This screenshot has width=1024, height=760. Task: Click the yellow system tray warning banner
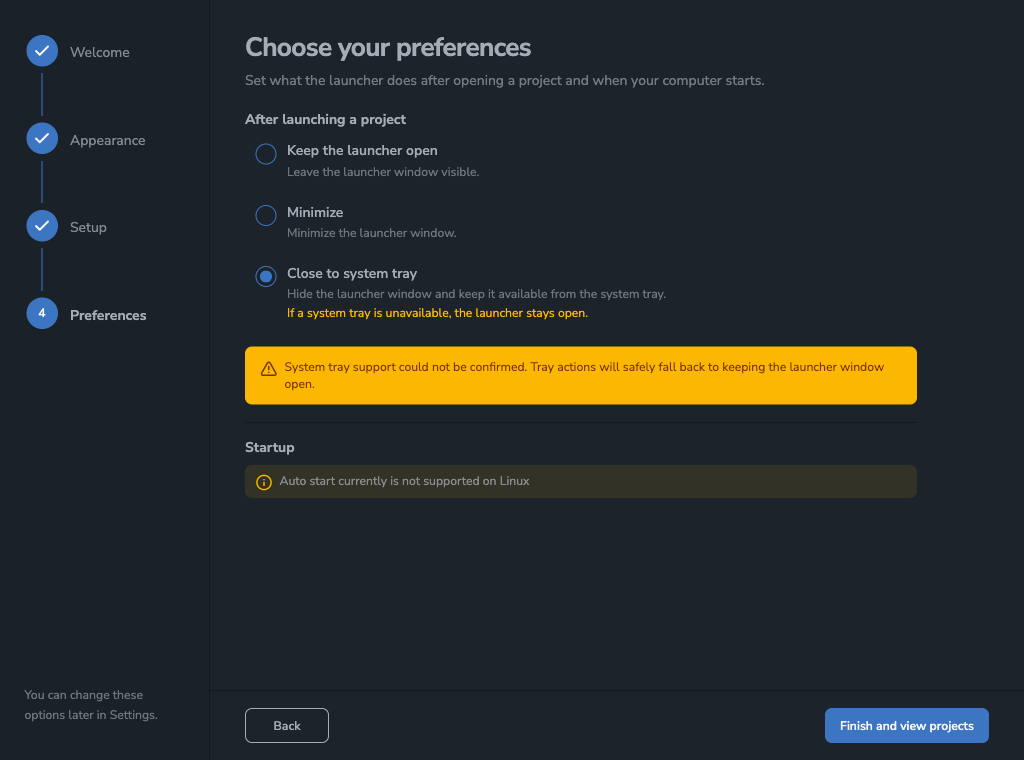click(581, 375)
